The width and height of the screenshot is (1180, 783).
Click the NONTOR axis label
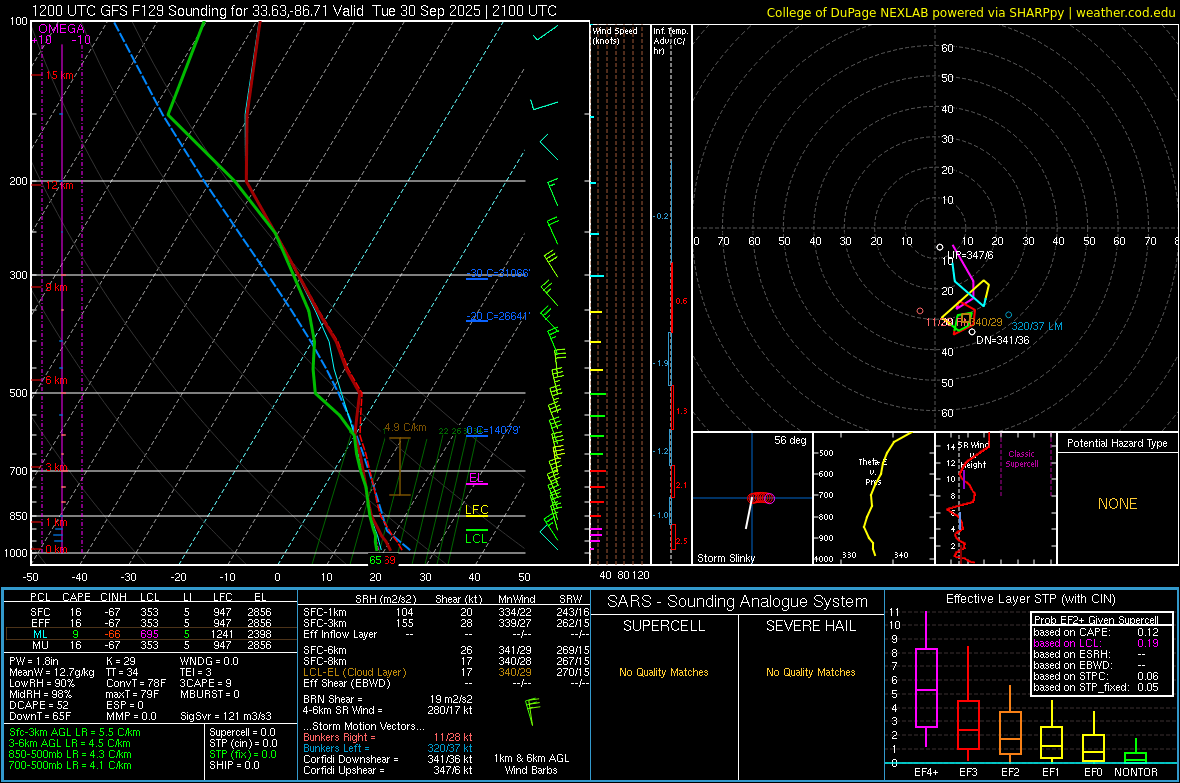tap(1136, 772)
